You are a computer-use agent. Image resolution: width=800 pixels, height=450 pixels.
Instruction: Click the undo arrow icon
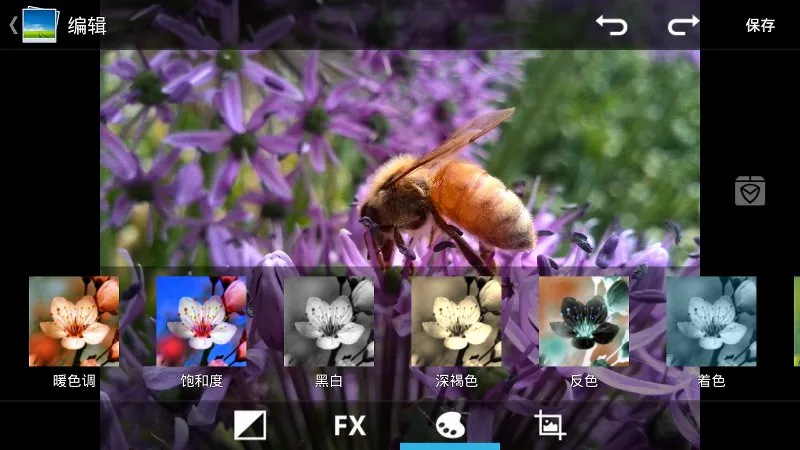[x=611, y=25]
